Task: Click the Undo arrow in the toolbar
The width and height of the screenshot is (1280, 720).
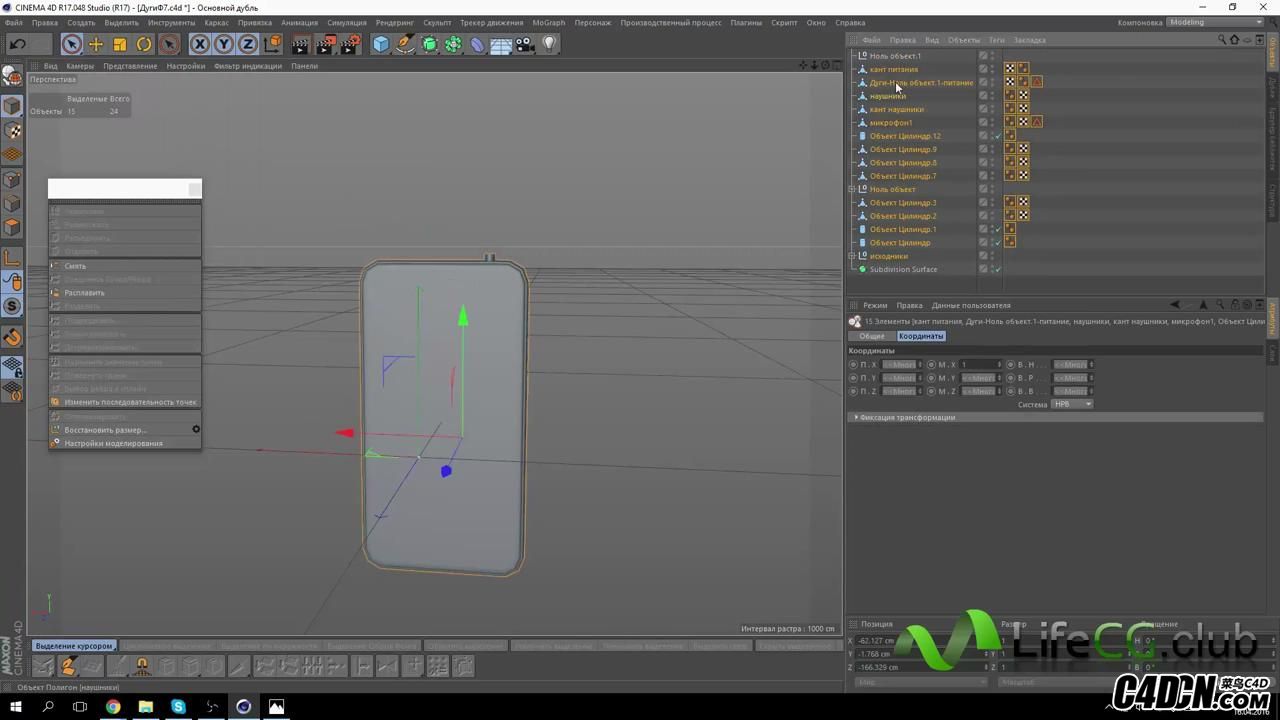Action: [17, 44]
